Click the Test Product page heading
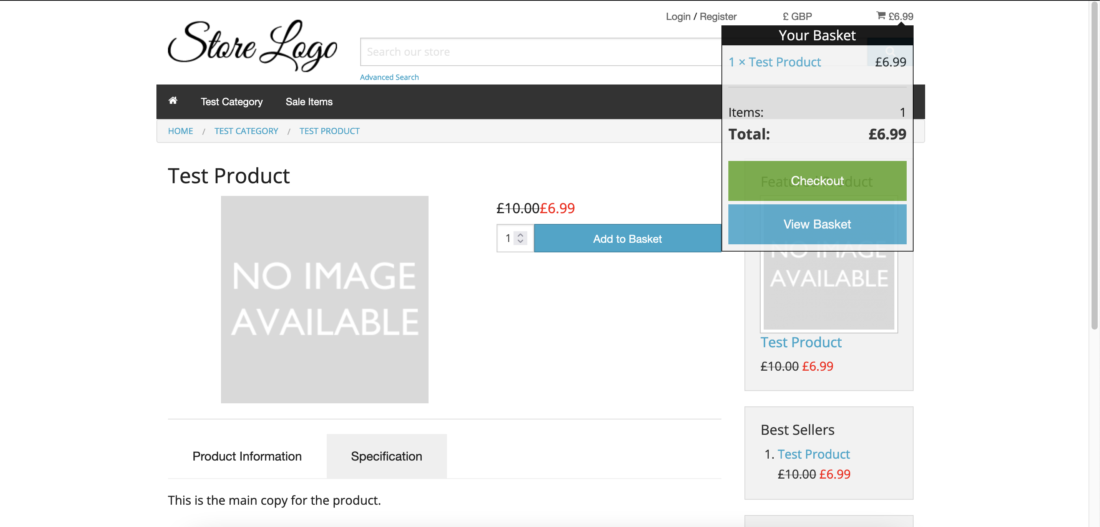The height and width of the screenshot is (527, 1100). point(229,175)
